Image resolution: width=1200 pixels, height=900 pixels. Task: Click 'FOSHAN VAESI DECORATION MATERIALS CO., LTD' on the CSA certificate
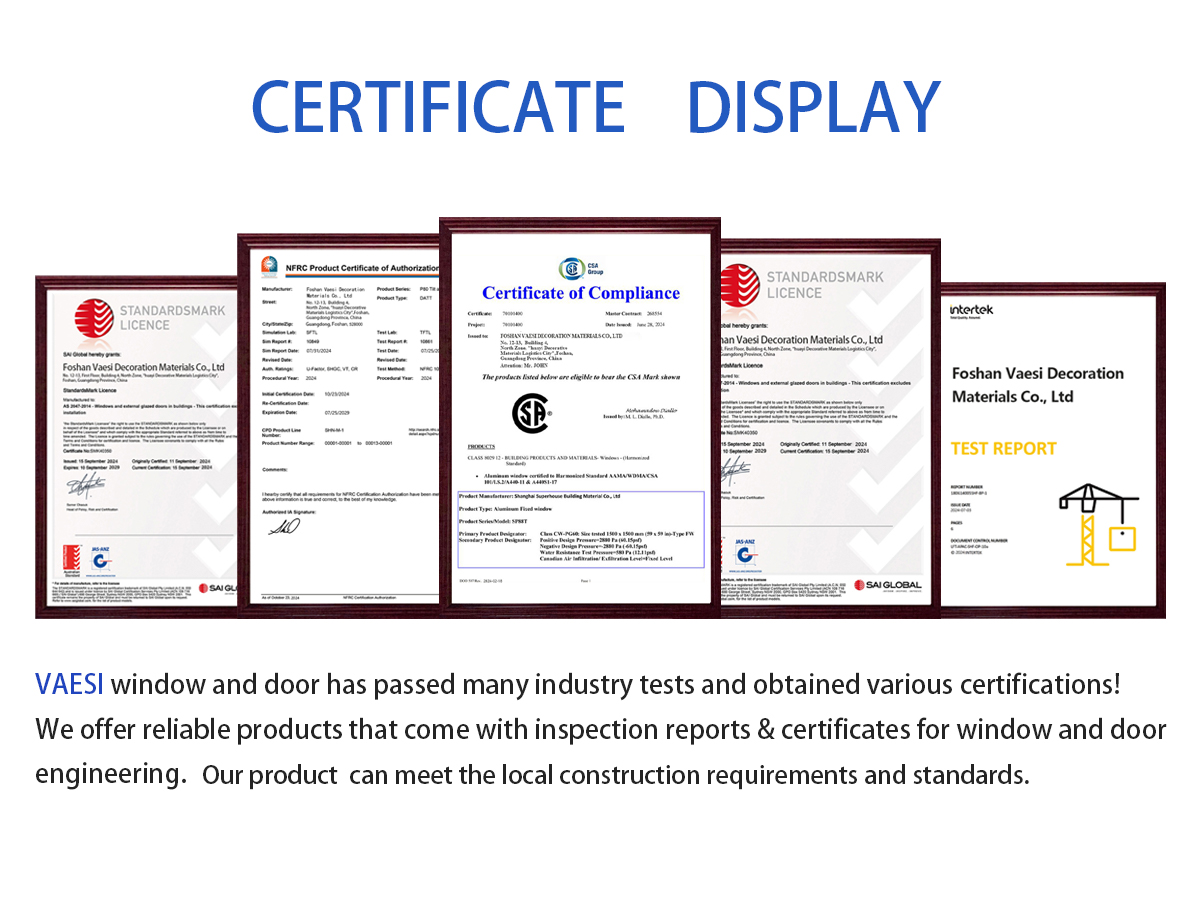click(560, 337)
